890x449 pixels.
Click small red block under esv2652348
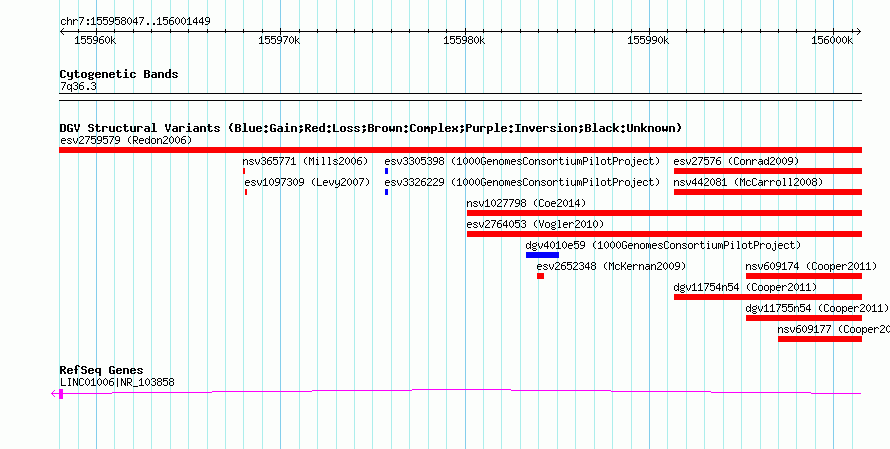click(540, 276)
